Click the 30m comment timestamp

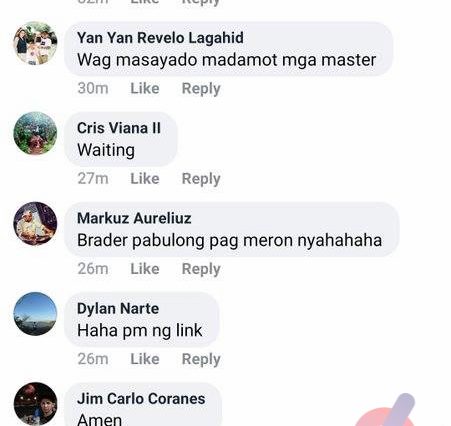pos(93,88)
